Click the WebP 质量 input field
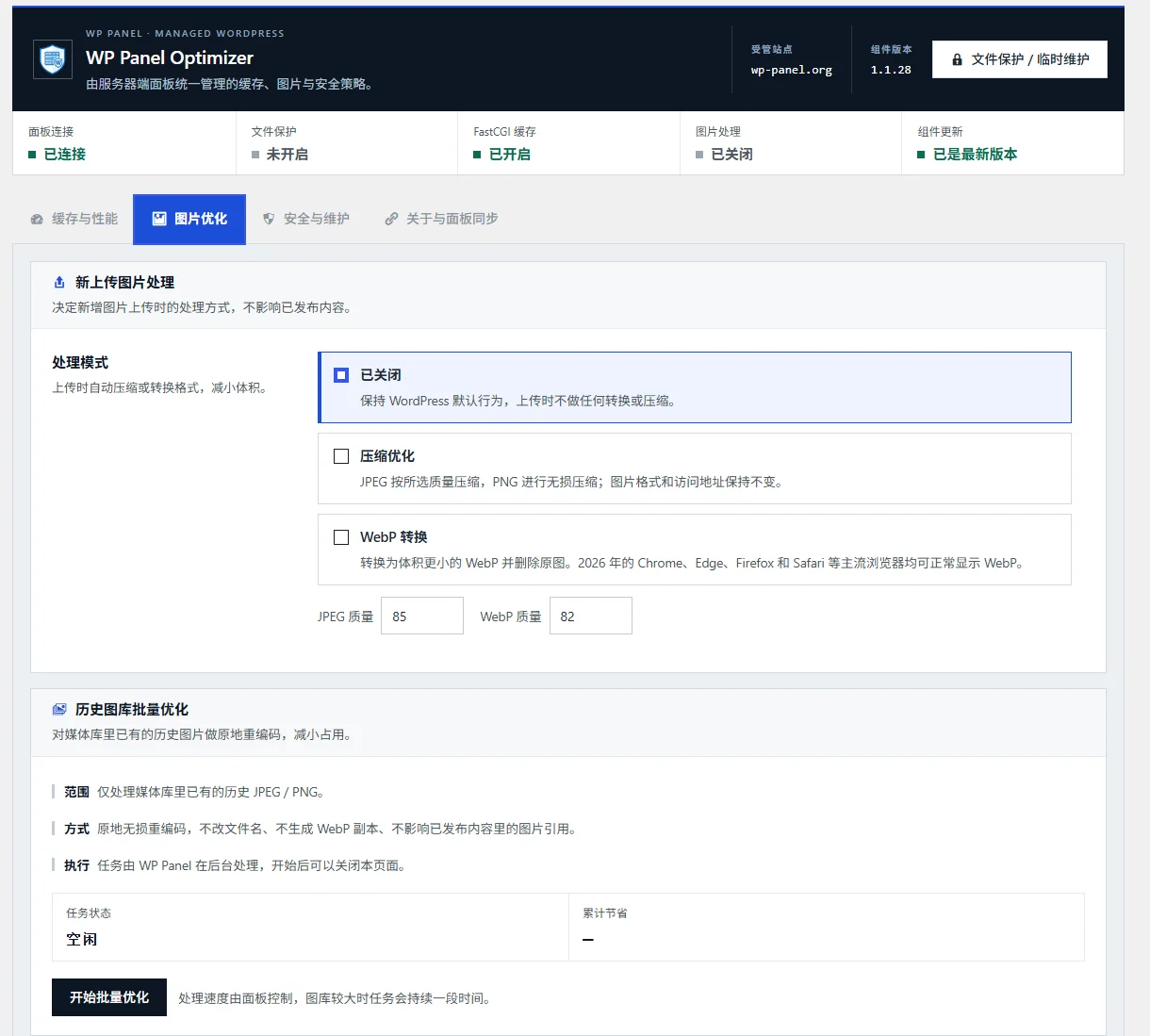This screenshot has height=1036, width=1150. pos(591,616)
